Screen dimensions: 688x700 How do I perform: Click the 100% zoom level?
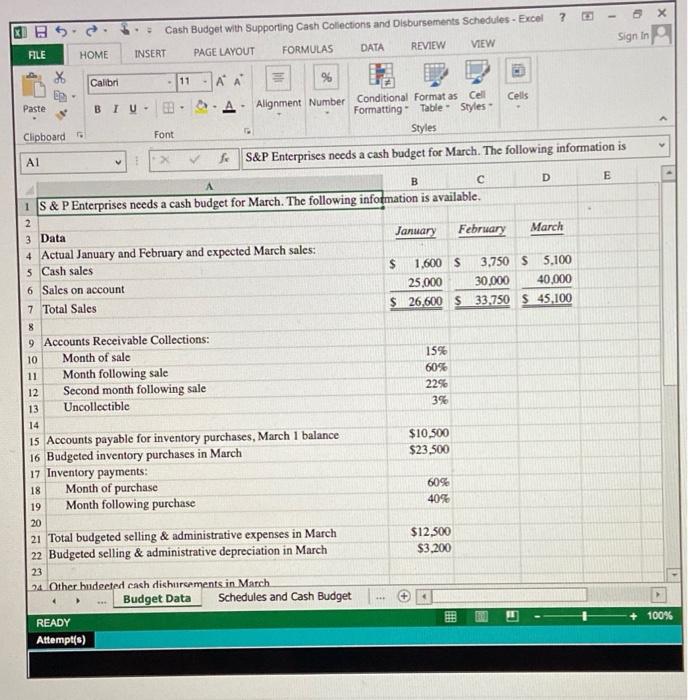(659, 616)
